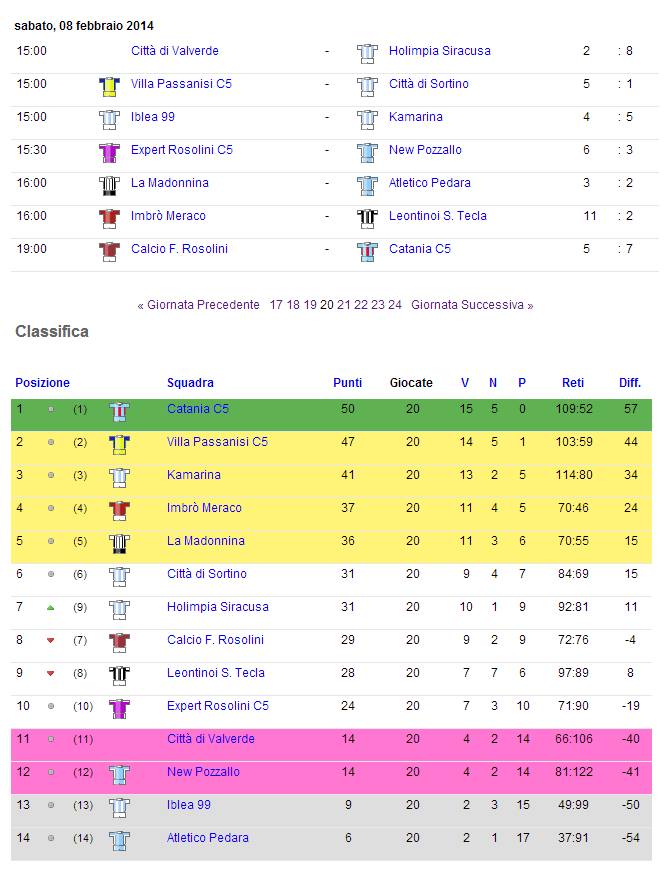The height and width of the screenshot is (873, 667).
Task: Click the dark red Calcio F. Rosolini jersey in fixtures
Action: click(x=109, y=251)
